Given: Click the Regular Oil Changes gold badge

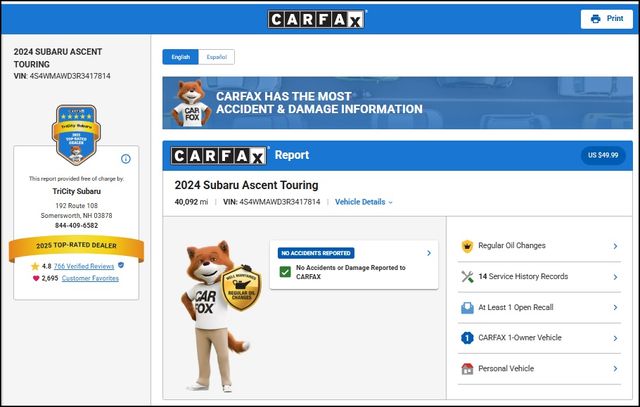Looking at the screenshot, I should coord(241,288).
